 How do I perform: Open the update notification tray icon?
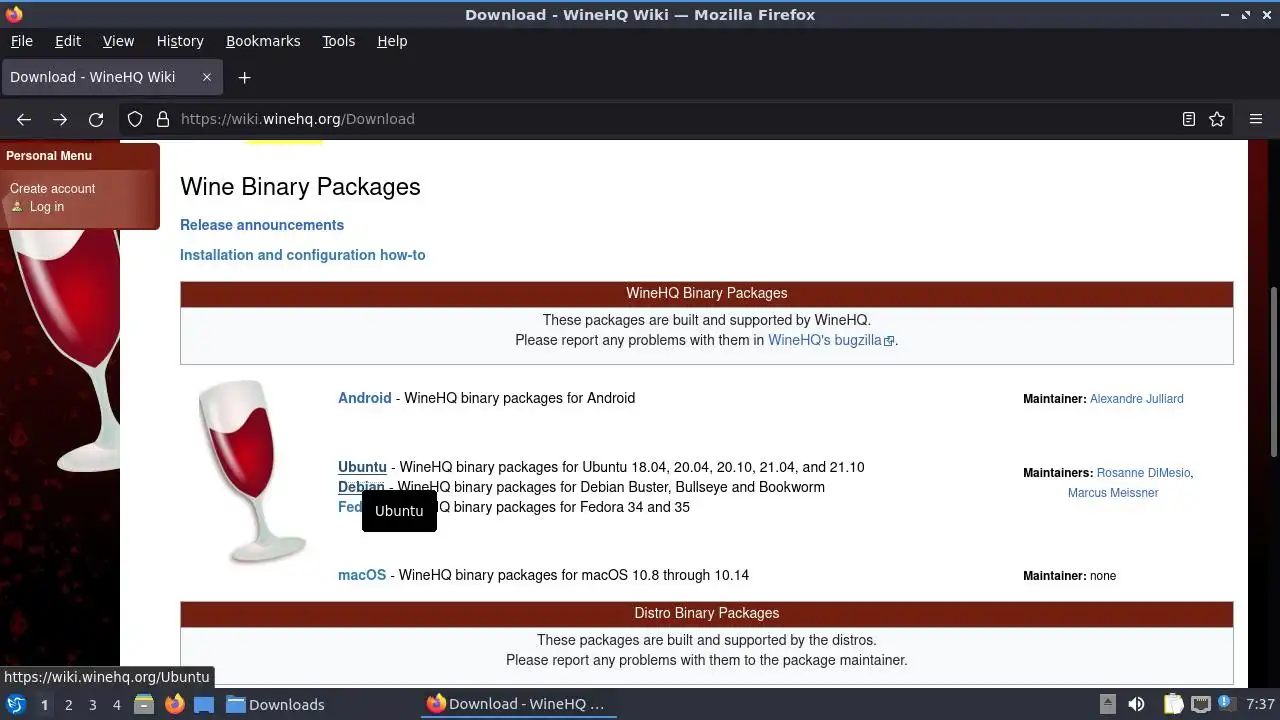(1225, 704)
